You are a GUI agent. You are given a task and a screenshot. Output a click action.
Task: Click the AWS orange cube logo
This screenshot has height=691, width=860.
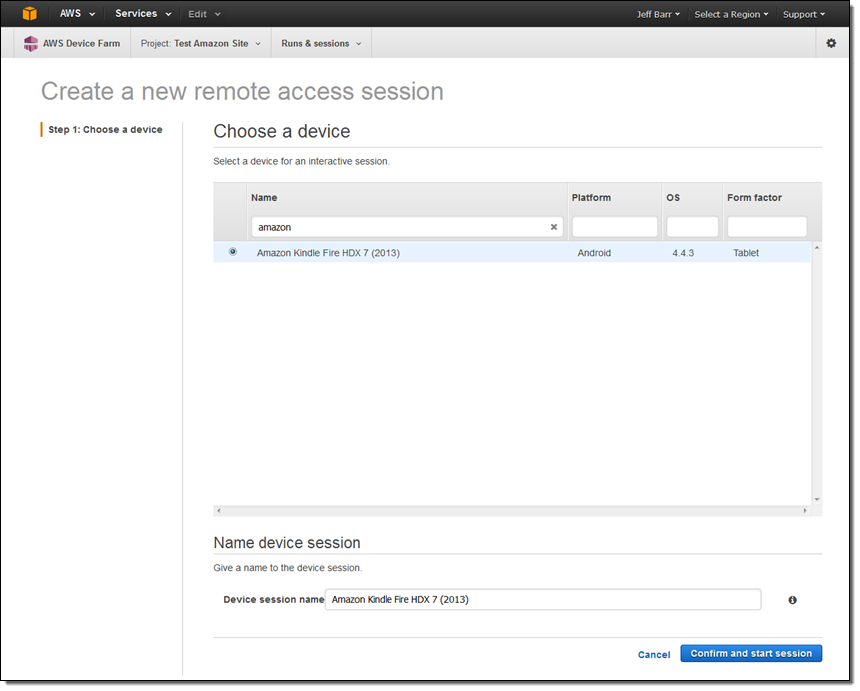pyautogui.click(x=30, y=14)
